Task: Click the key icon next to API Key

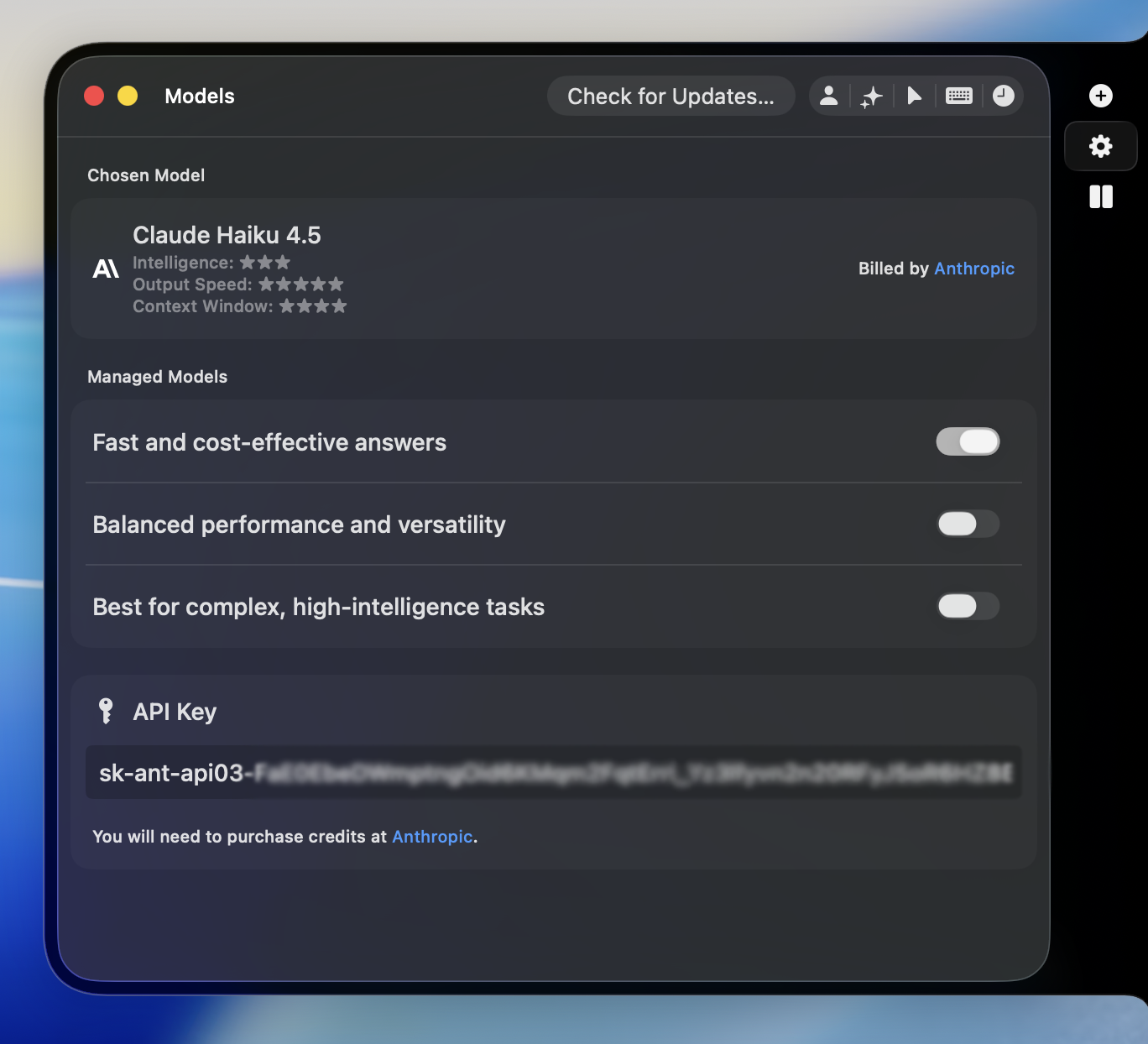Action: (106, 711)
